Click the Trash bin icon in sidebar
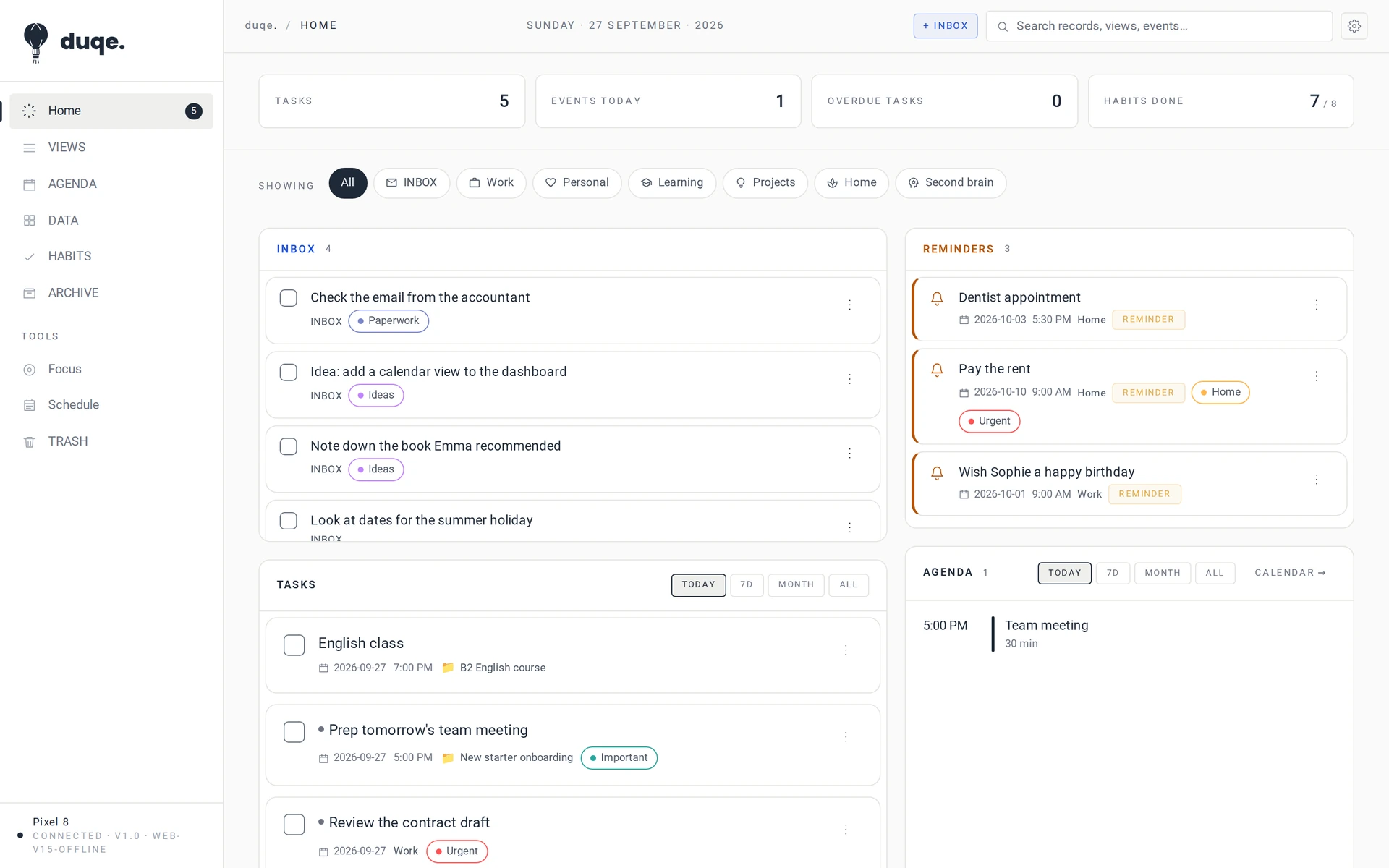The width and height of the screenshot is (1389, 868). click(30, 442)
